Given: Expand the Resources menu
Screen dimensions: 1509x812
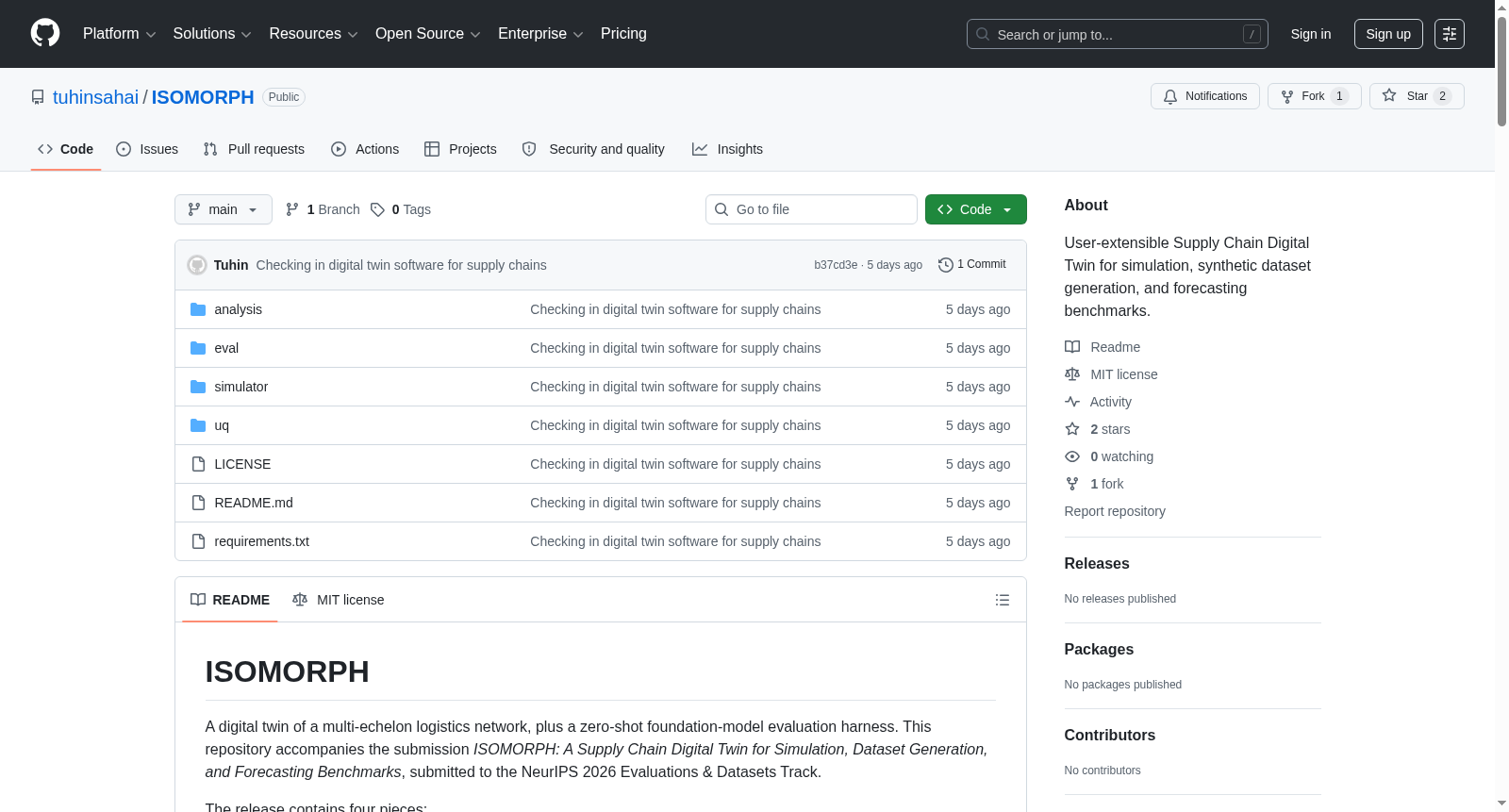Looking at the screenshot, I should (313, 34).
